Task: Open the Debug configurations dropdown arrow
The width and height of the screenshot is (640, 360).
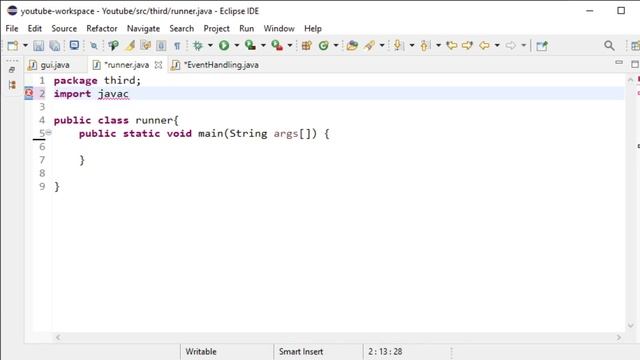Action: tap(210, 45)
